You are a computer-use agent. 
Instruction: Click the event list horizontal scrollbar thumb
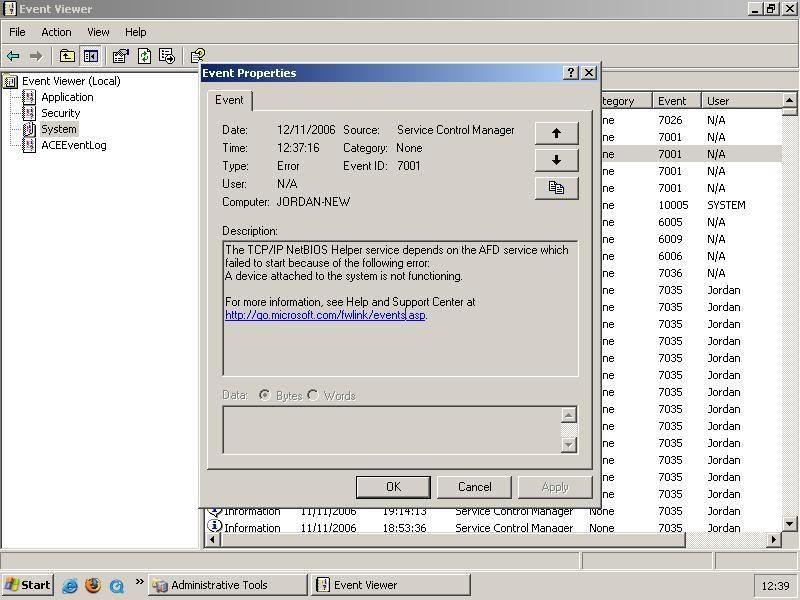pos(453,540)
